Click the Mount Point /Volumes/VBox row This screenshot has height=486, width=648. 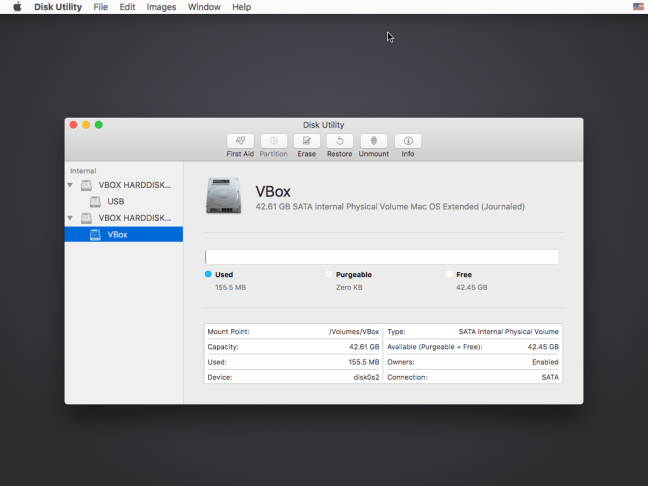(294, 331)
